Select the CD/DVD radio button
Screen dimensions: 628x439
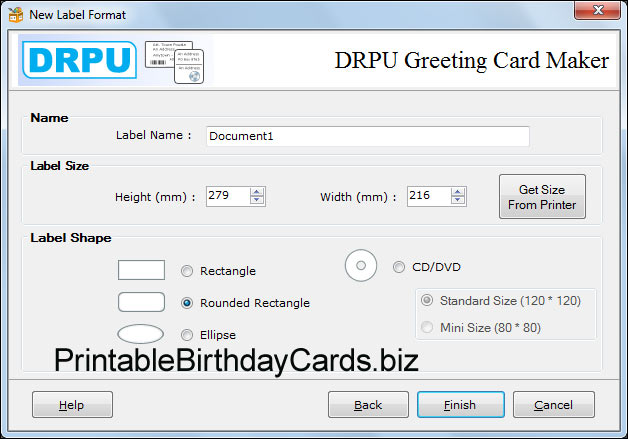point(399,267)
